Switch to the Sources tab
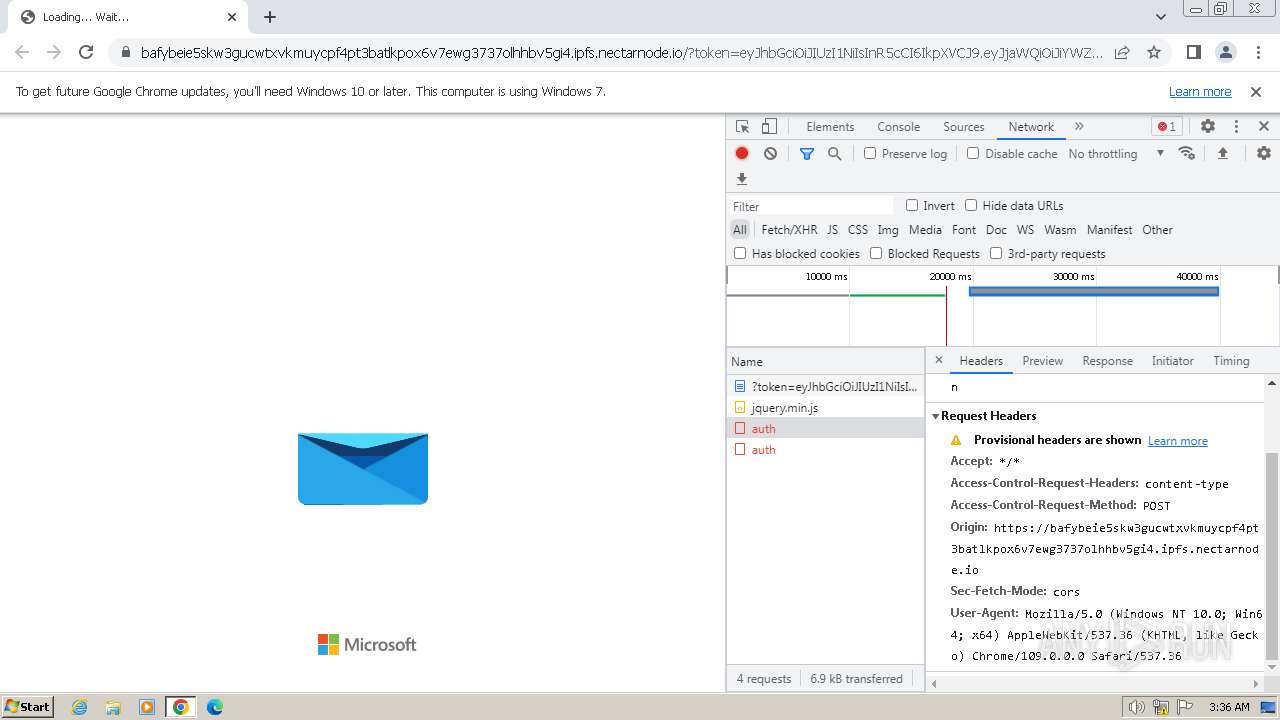Viewport: 1280px width, 720px height. click(x=964, y=127)
